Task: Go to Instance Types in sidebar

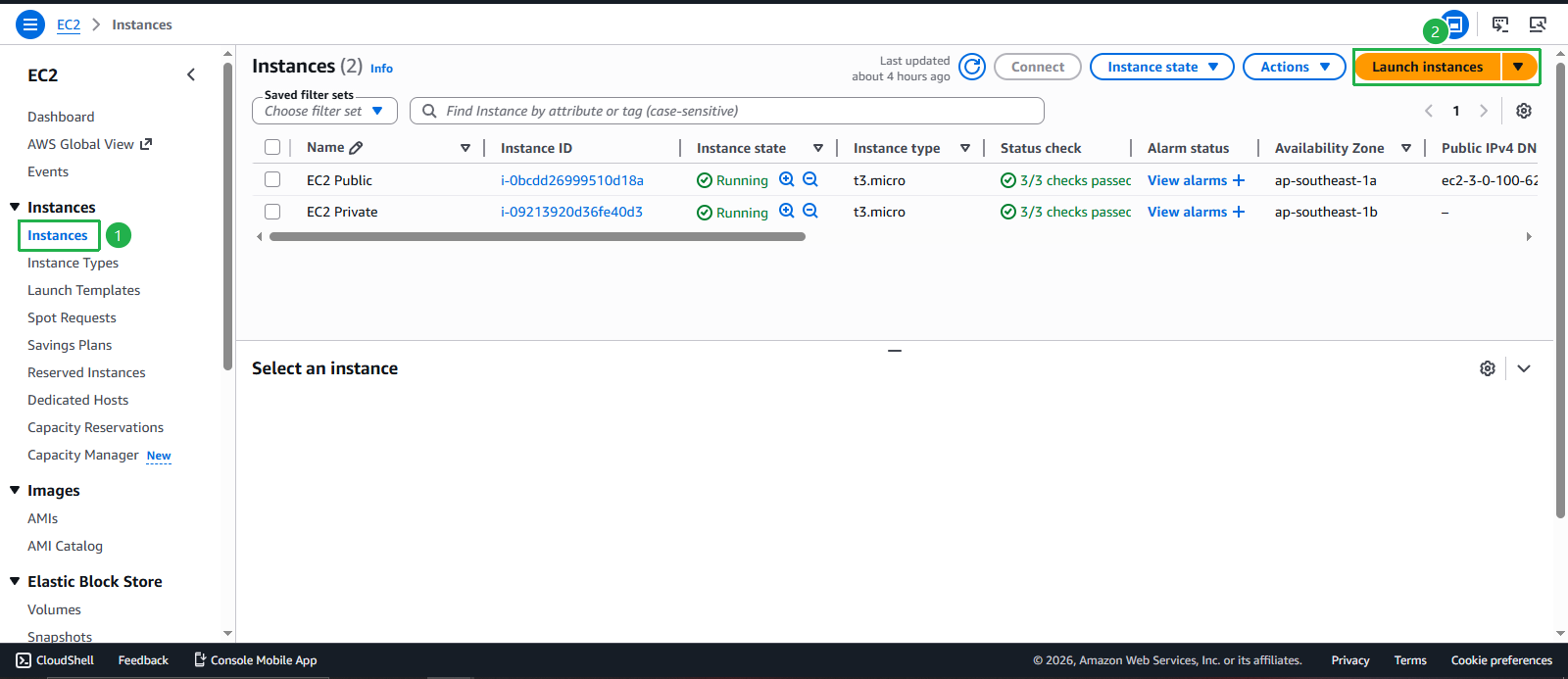Action: click(73, 263)
